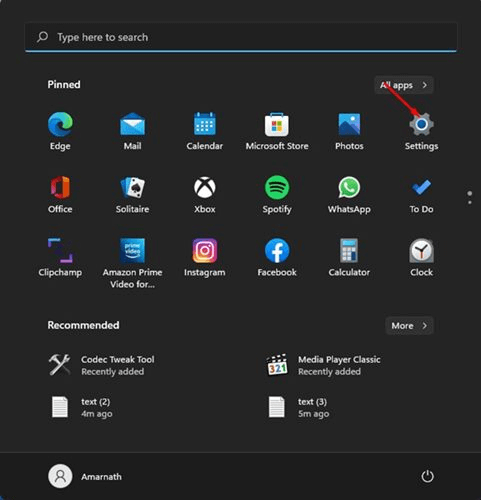Screen dimensions: 481x500
Task: Open the power options button
Action: point(427,476)
